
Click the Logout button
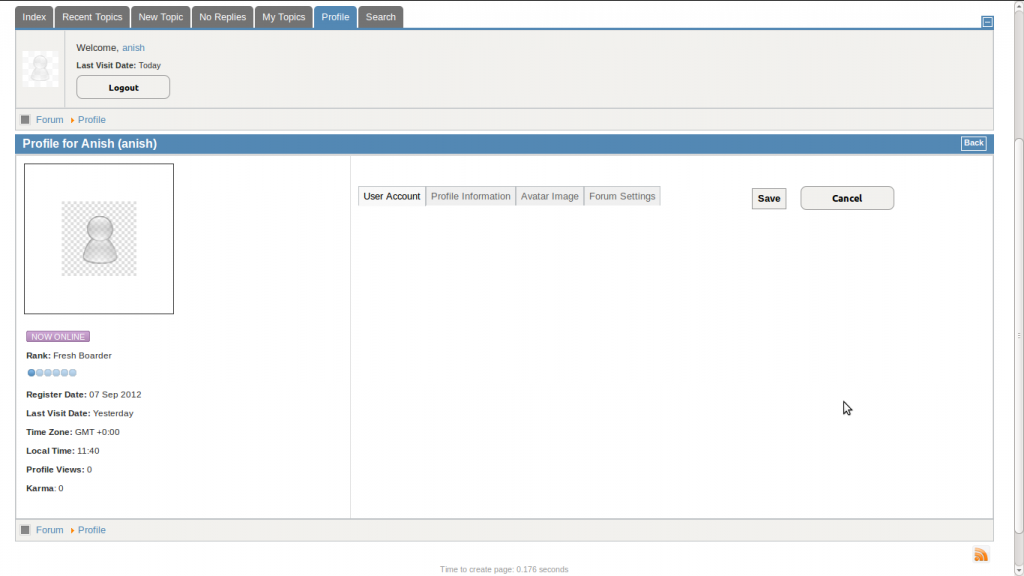tap(123, 88)
